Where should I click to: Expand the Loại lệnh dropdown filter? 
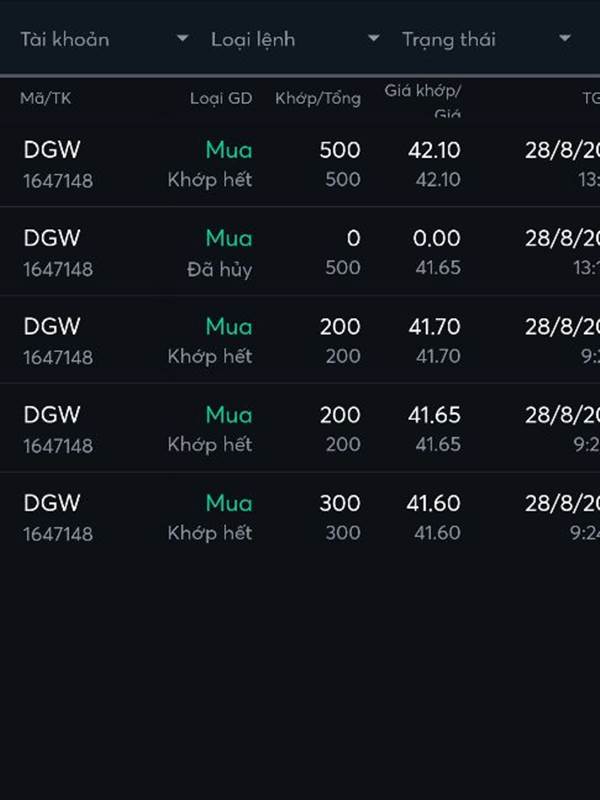point(295,39)
